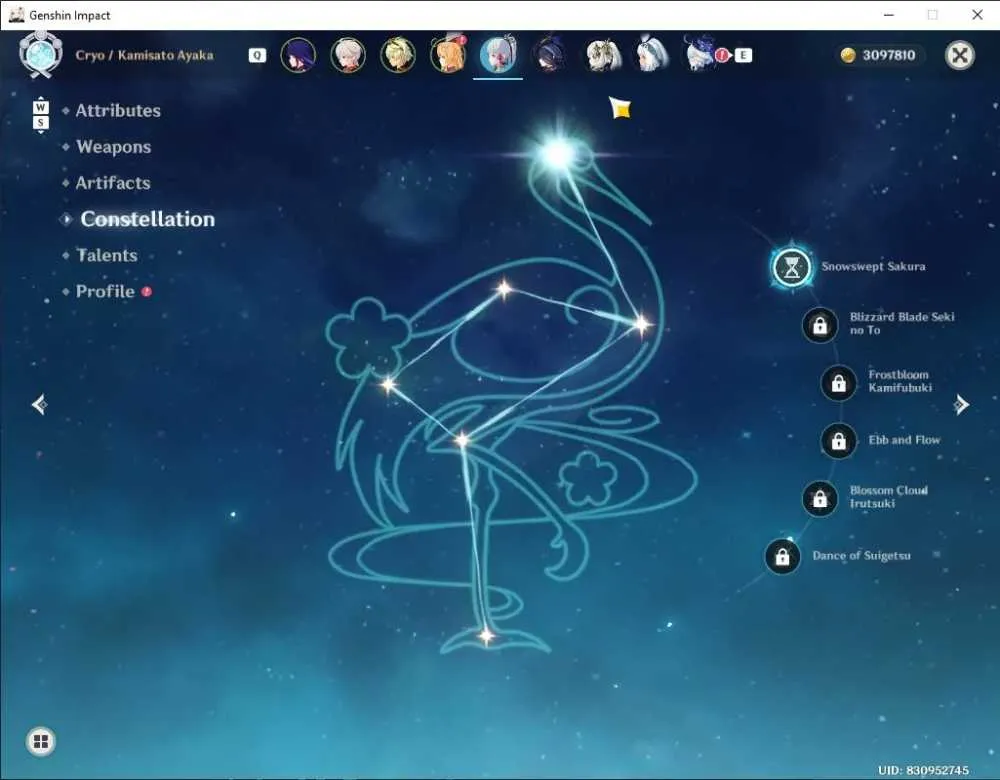Screen dimensions: 1000x780
Task: Click the locked Blizzard Blade Seki no To node
Action: pos(820,325)
